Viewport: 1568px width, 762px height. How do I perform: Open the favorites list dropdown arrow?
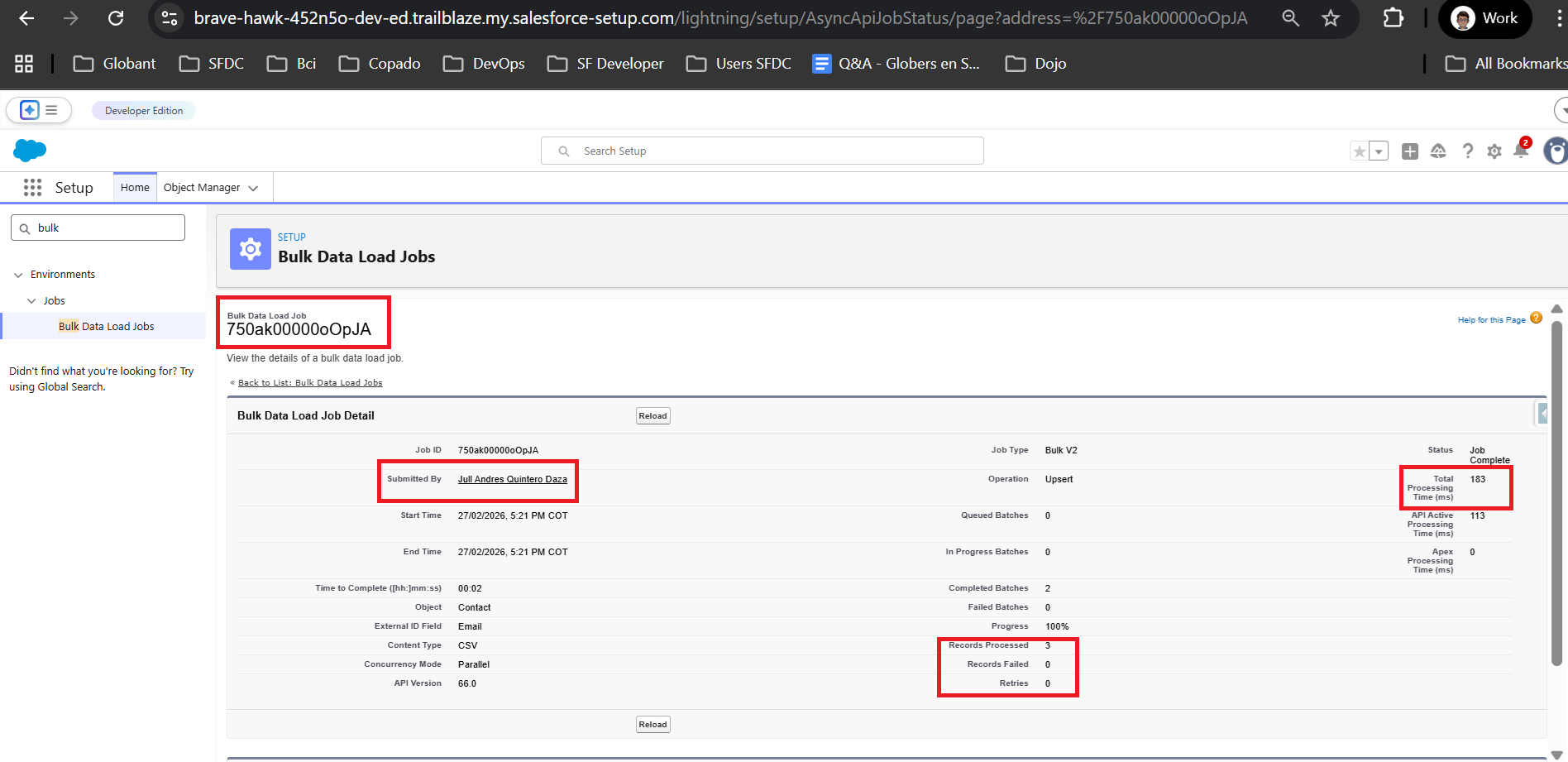pos(1379,151)
